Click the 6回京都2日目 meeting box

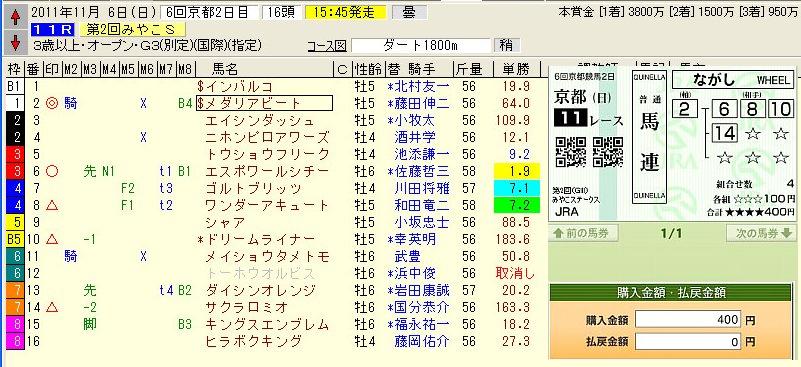[208, 13]
